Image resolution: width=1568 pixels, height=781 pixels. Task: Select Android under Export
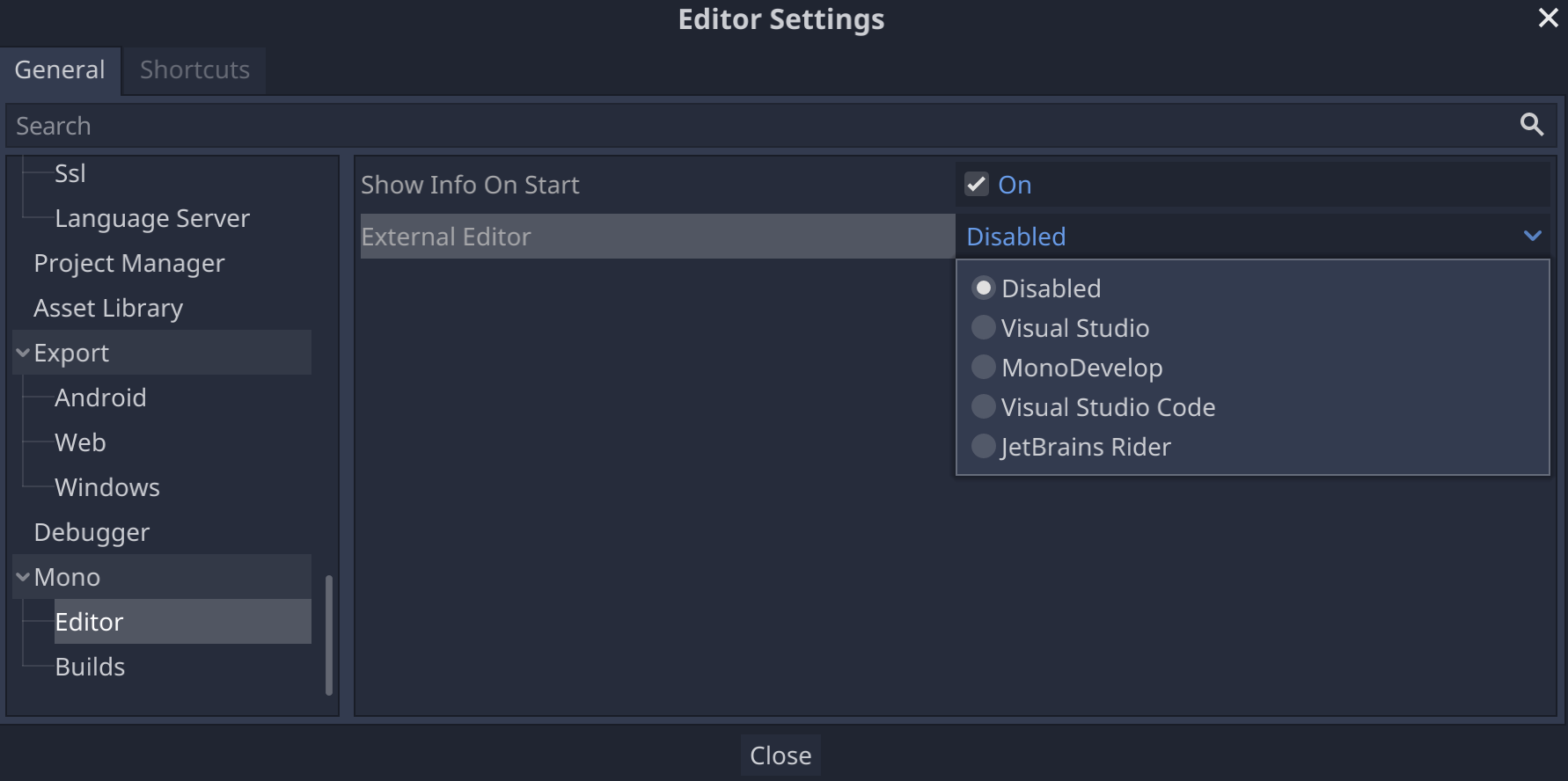pyautogui.click(x=100, y=397)
